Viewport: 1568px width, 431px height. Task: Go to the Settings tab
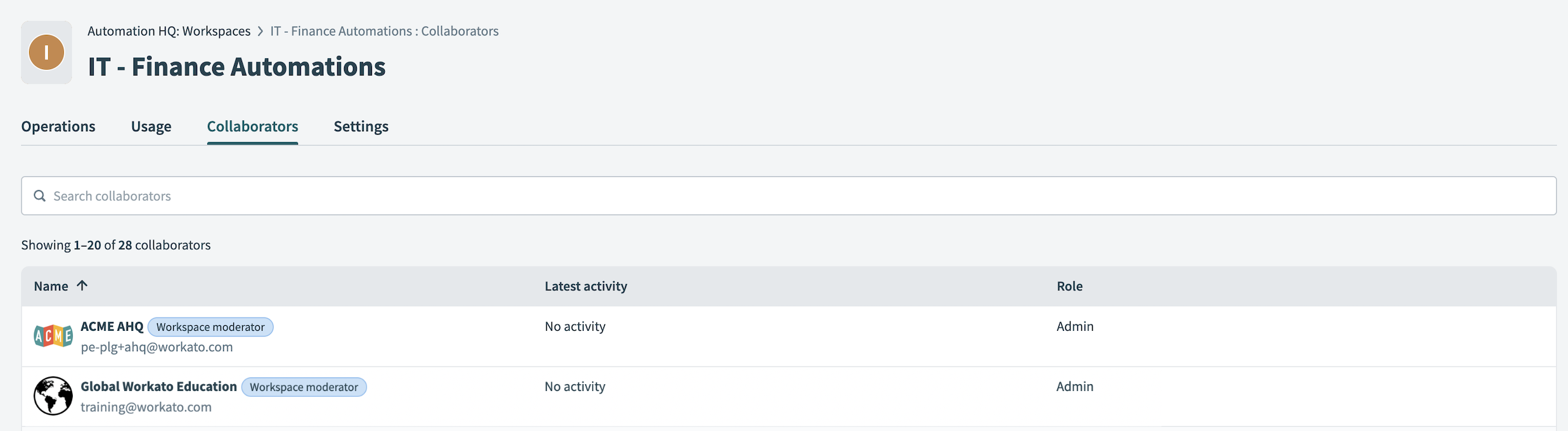[361, 126]
